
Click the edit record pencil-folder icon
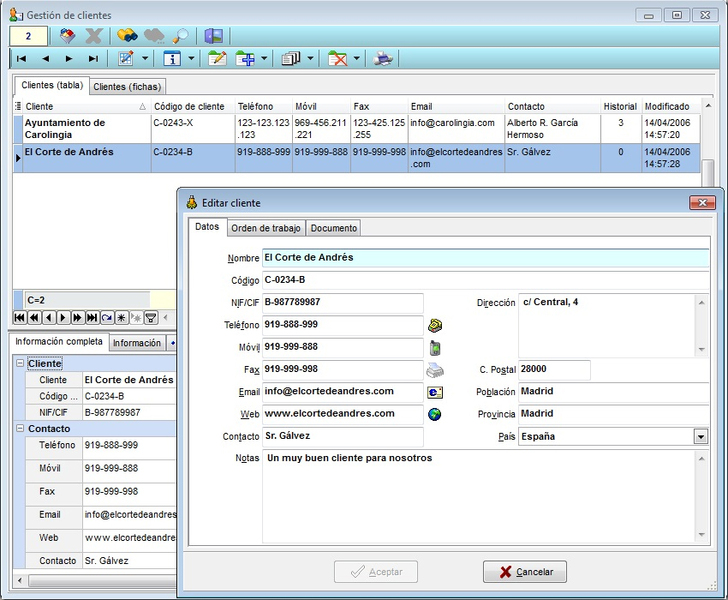[217, 59]
